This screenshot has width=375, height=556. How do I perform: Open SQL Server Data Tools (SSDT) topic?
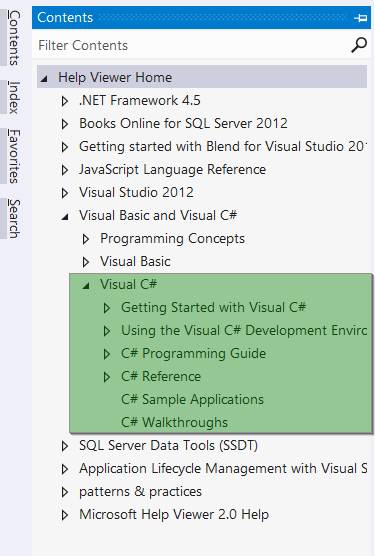click(x=168, y=445)
